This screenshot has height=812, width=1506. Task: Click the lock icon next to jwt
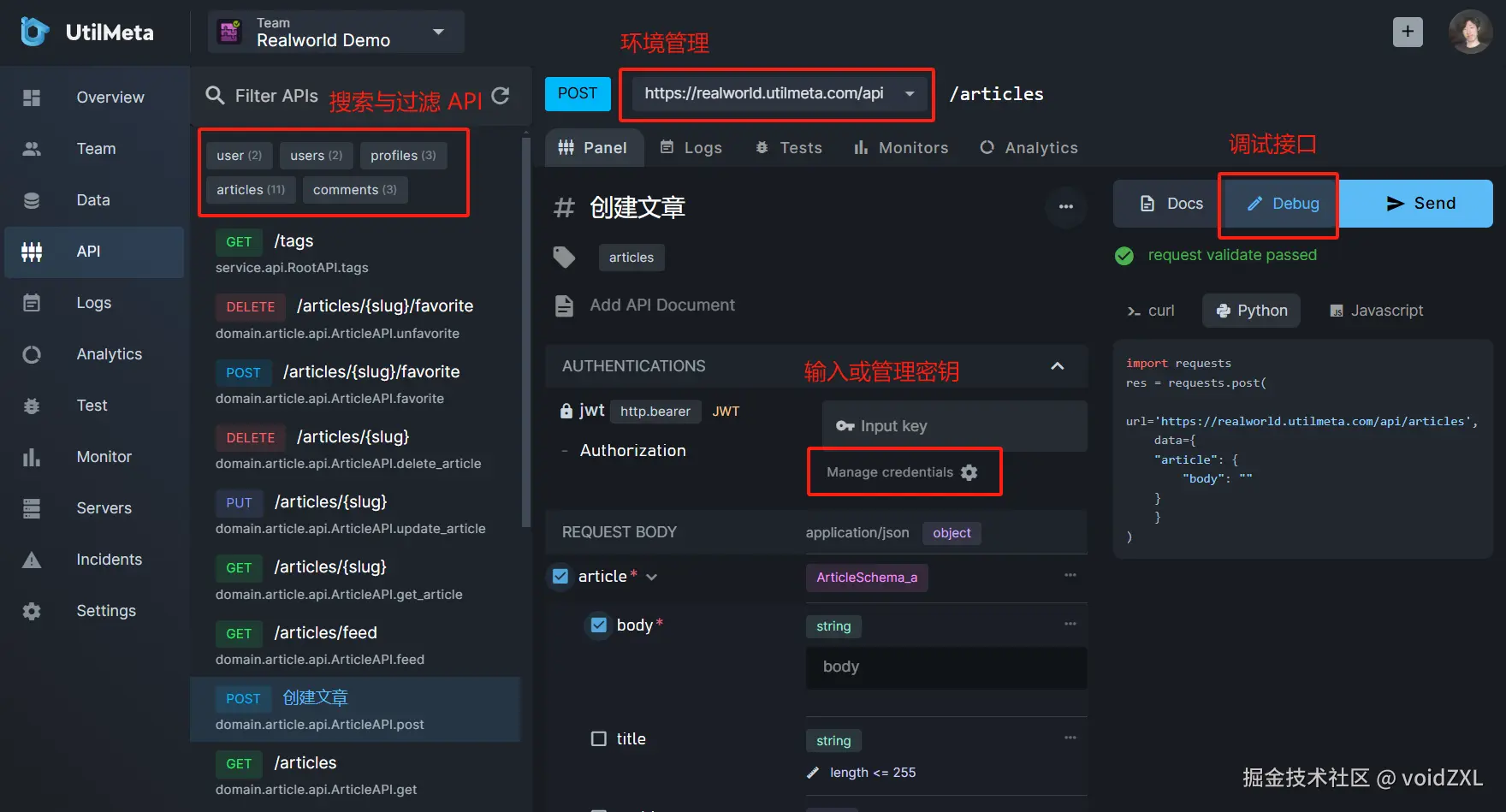click(566, 411)
